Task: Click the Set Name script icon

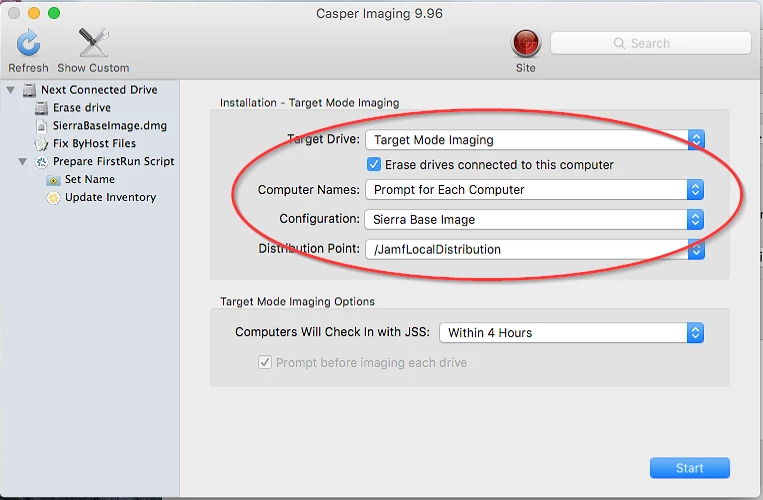Action: (53, 180)
